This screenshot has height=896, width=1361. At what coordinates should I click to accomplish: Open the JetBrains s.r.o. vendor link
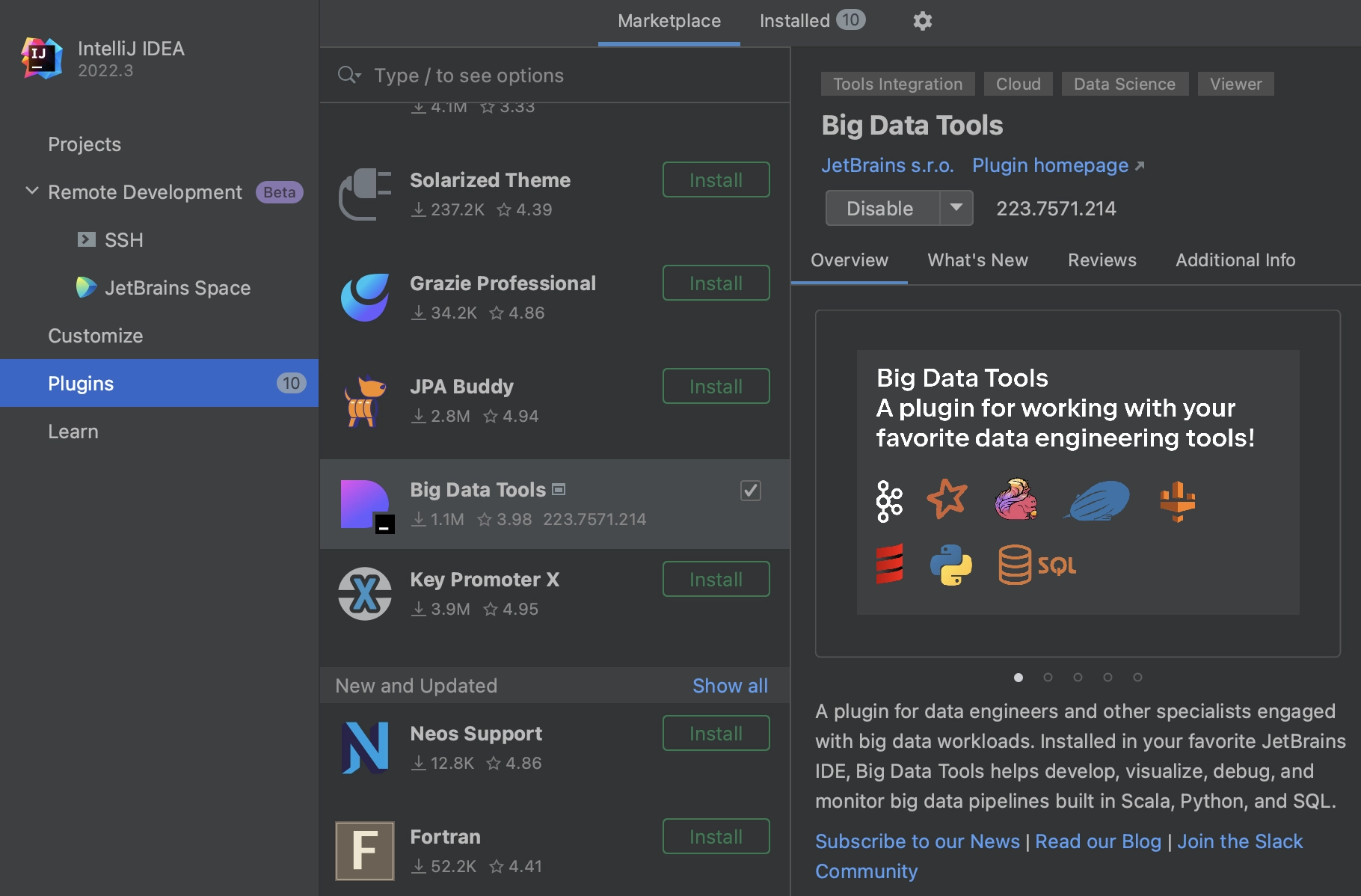click(x=888, y=165)
